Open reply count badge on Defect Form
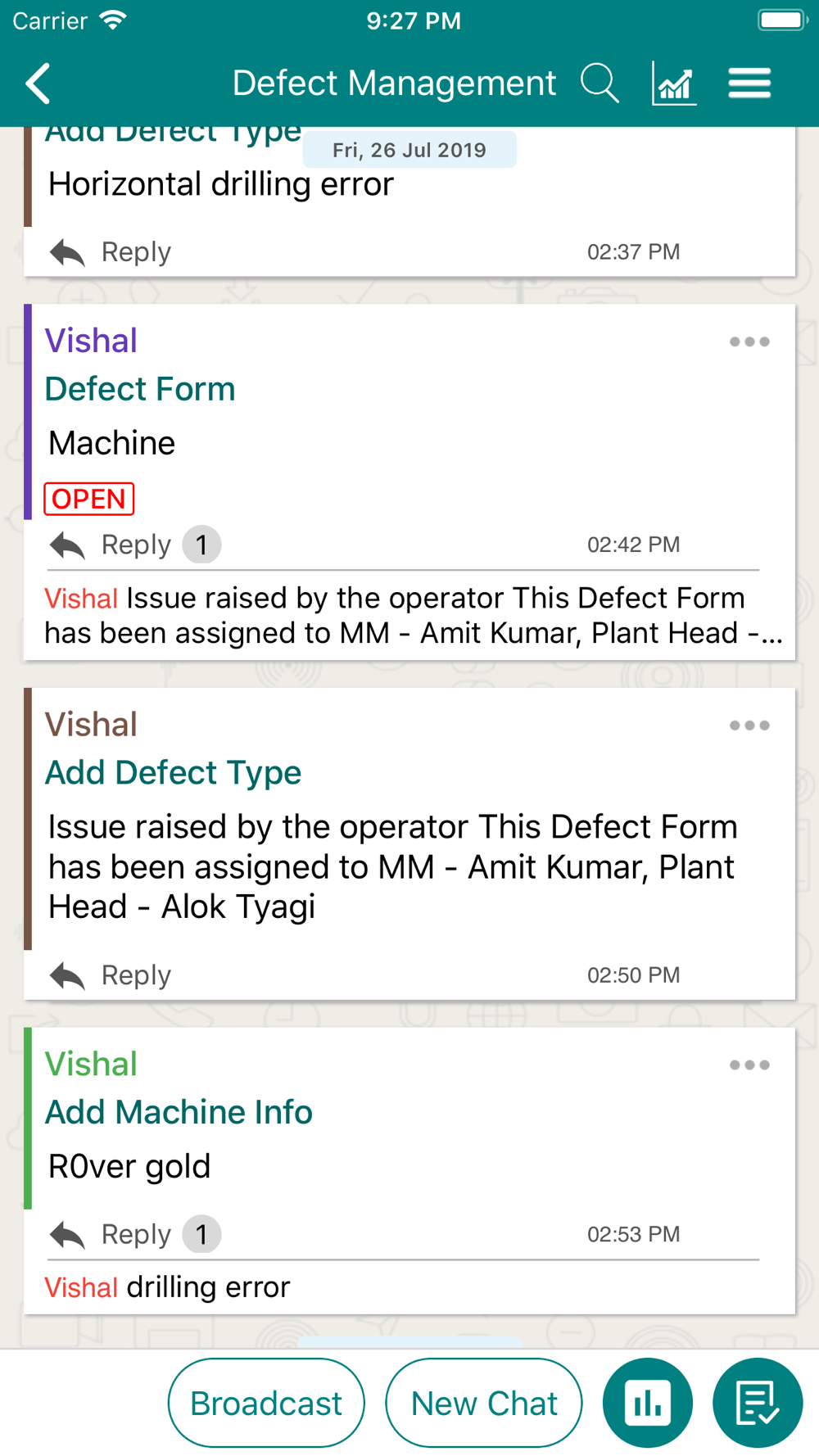Screen dimensions: 819x1456 (x=201, y=545)
